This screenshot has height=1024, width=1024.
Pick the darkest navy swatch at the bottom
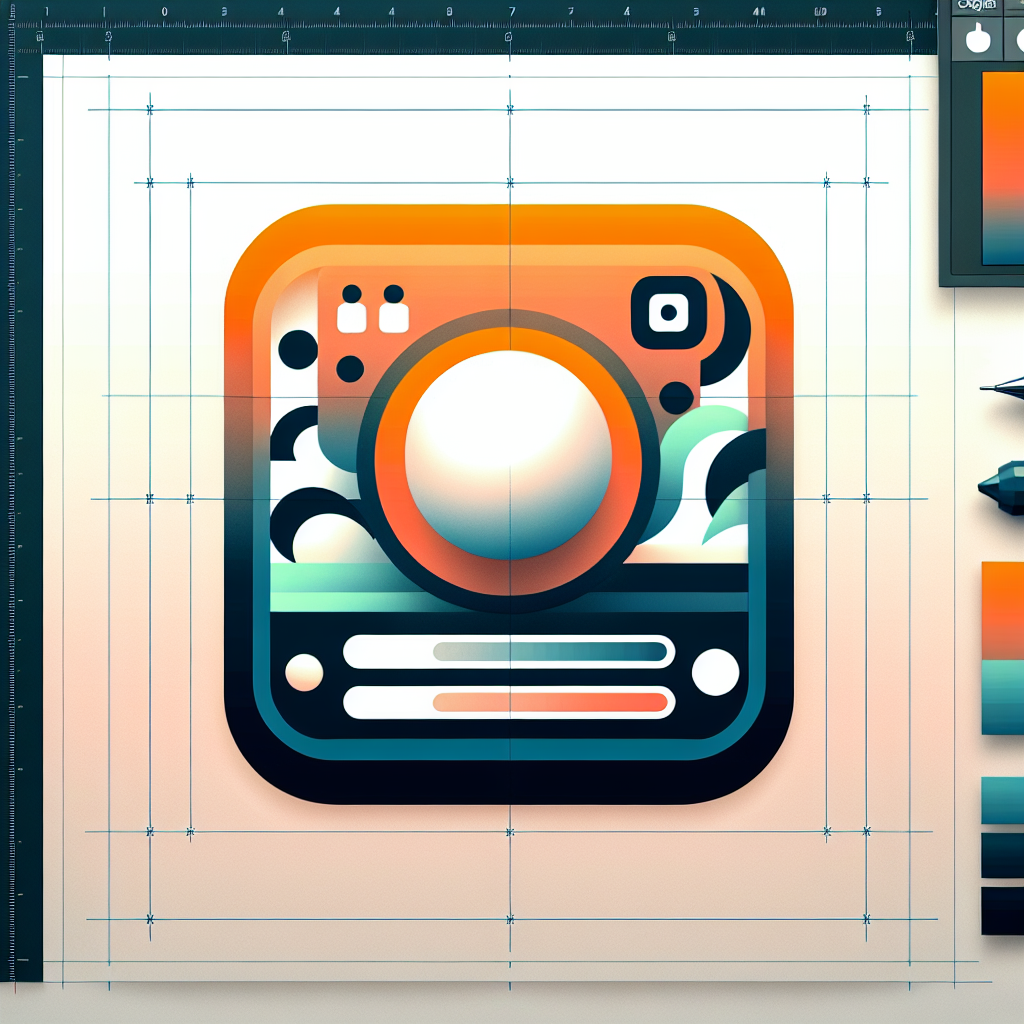(x=1002, y=910)
